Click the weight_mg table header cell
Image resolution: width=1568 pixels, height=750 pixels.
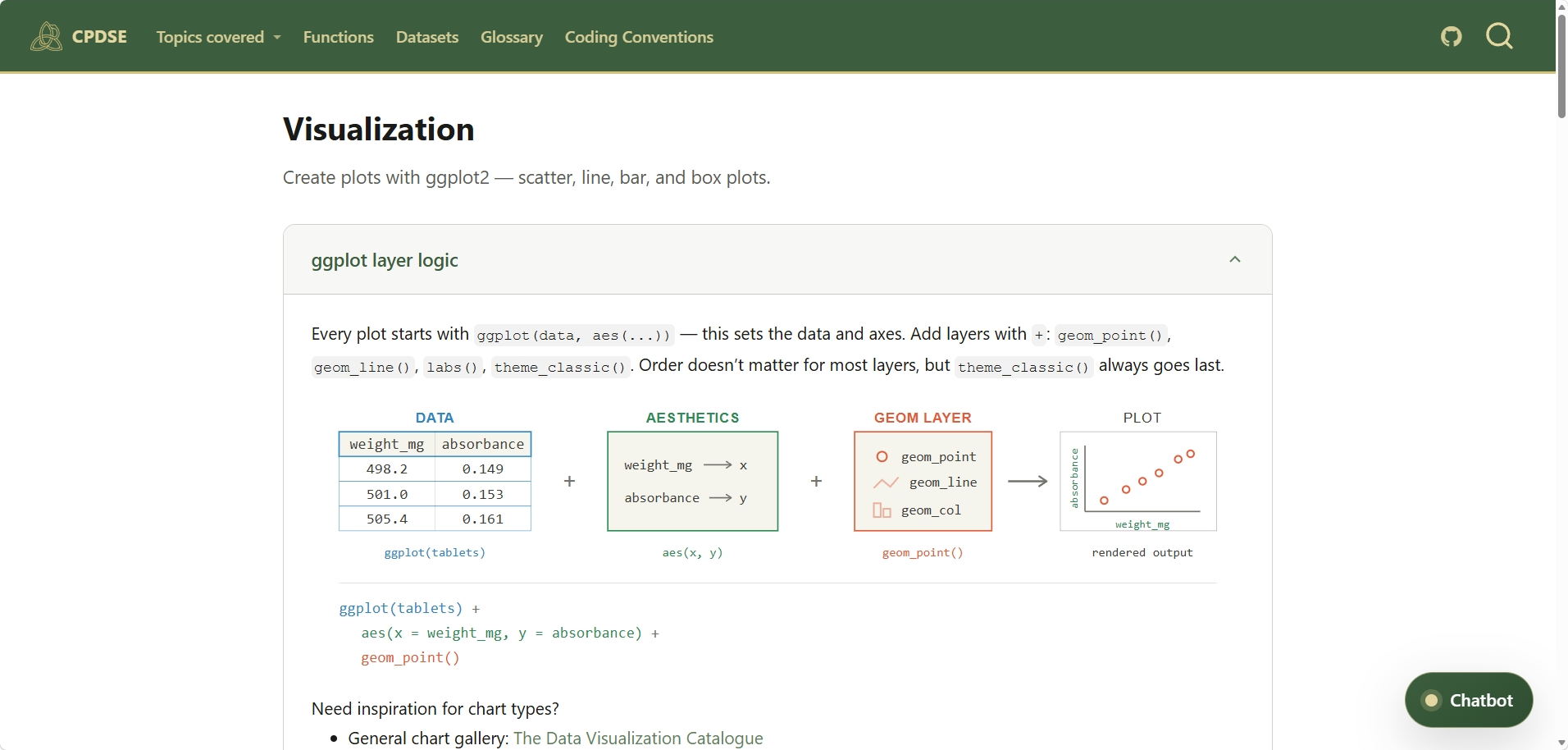[387, 444]
